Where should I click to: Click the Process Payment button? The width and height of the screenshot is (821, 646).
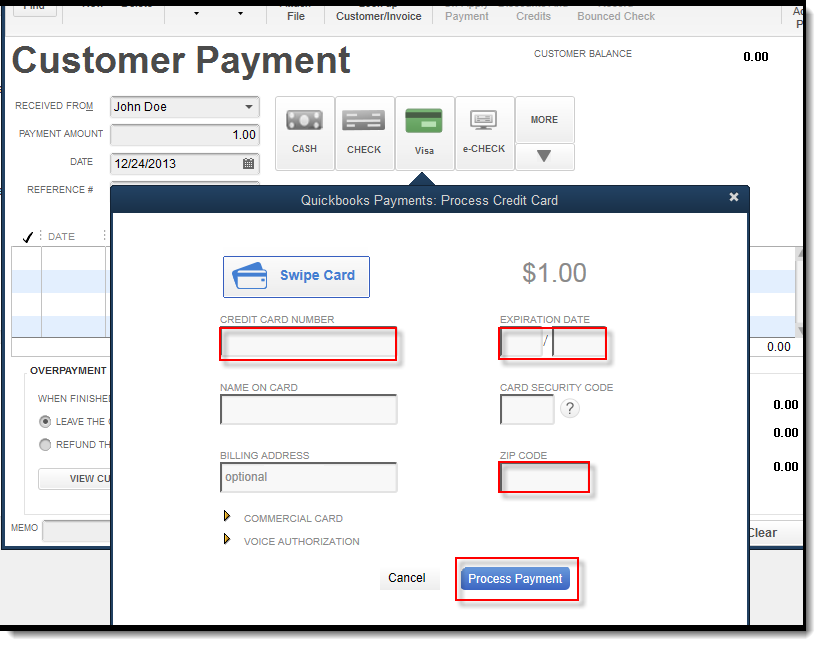click(515, 578)
